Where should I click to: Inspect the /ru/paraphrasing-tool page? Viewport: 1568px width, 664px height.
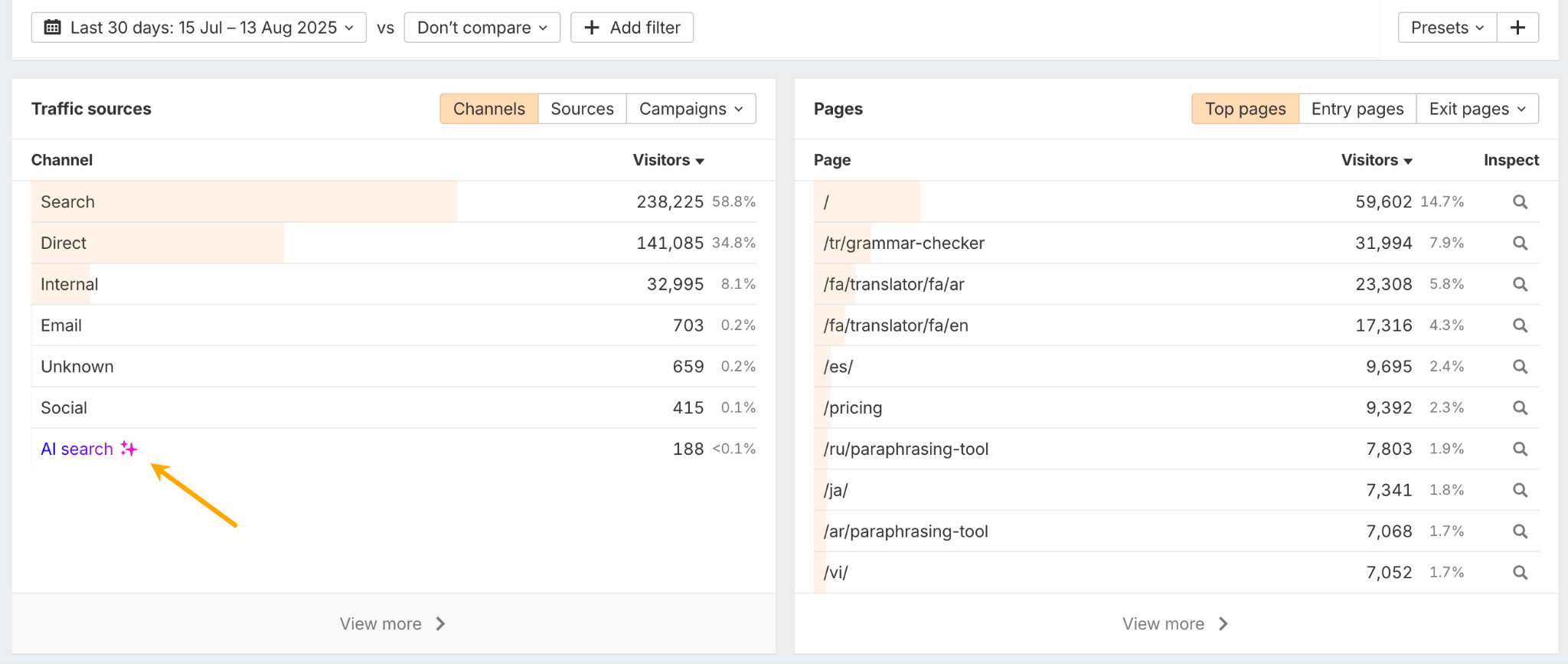(x=1520, y=450)
